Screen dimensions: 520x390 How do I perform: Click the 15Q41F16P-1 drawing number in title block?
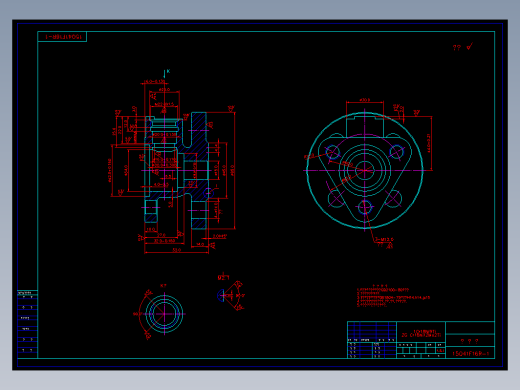pos(470,353)
